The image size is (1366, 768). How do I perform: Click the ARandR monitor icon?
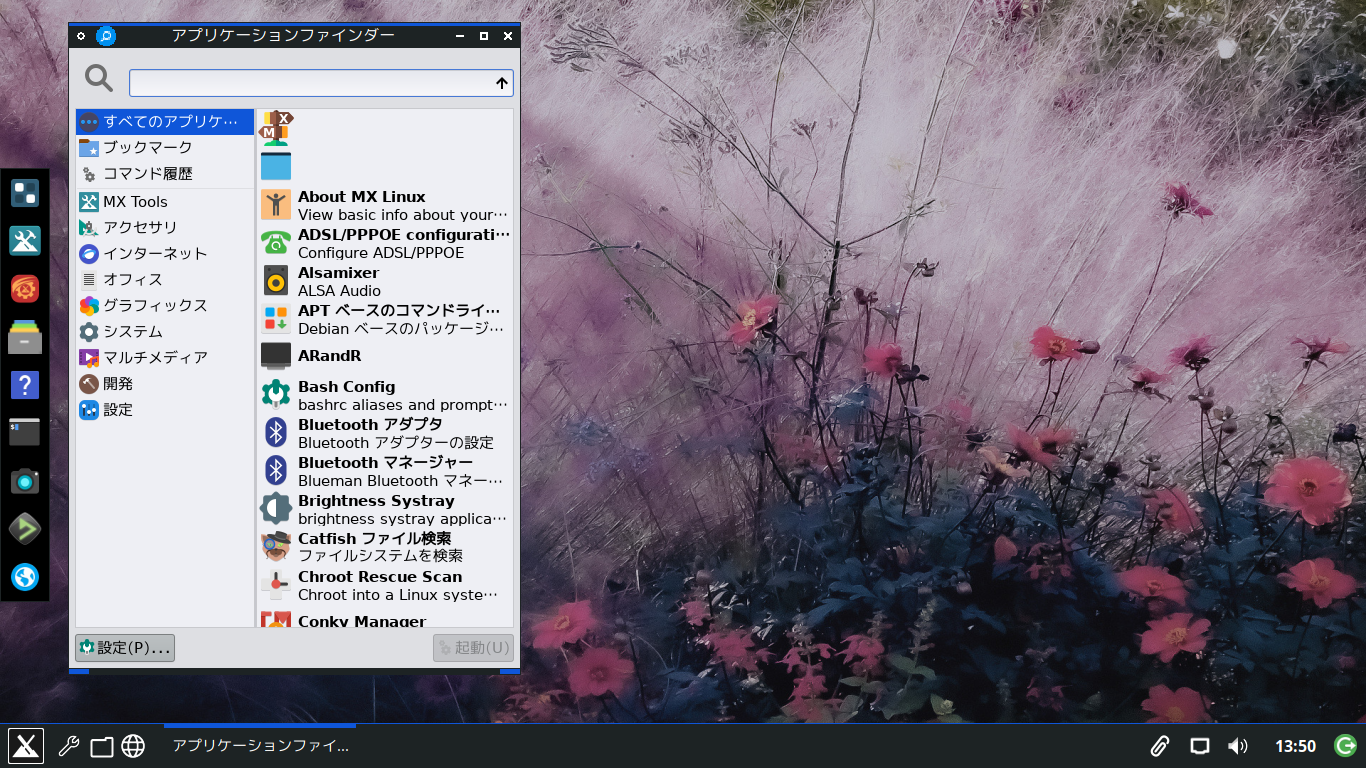point(276,356)
